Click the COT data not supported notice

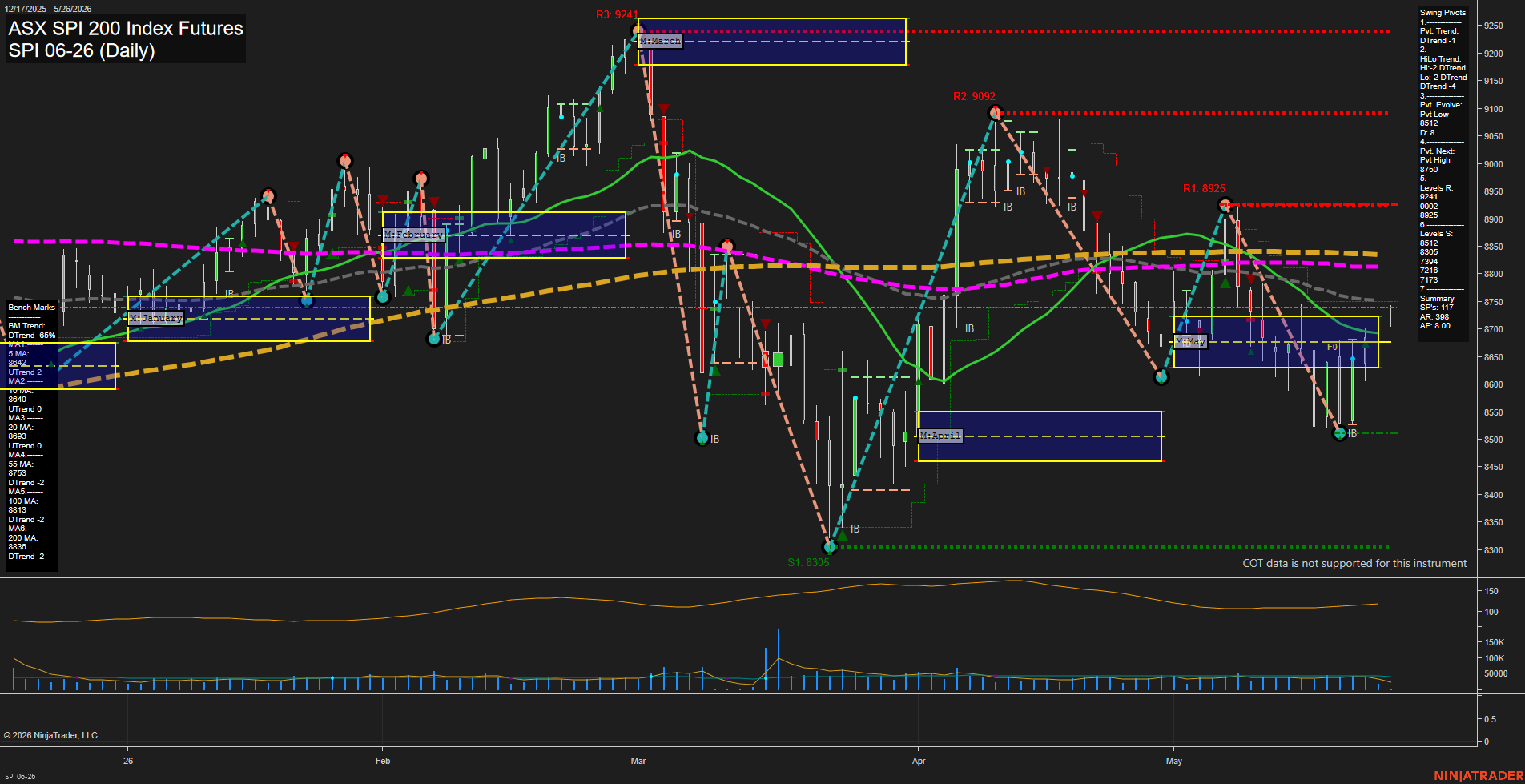pyautogui.click(x=1354, y=564)
